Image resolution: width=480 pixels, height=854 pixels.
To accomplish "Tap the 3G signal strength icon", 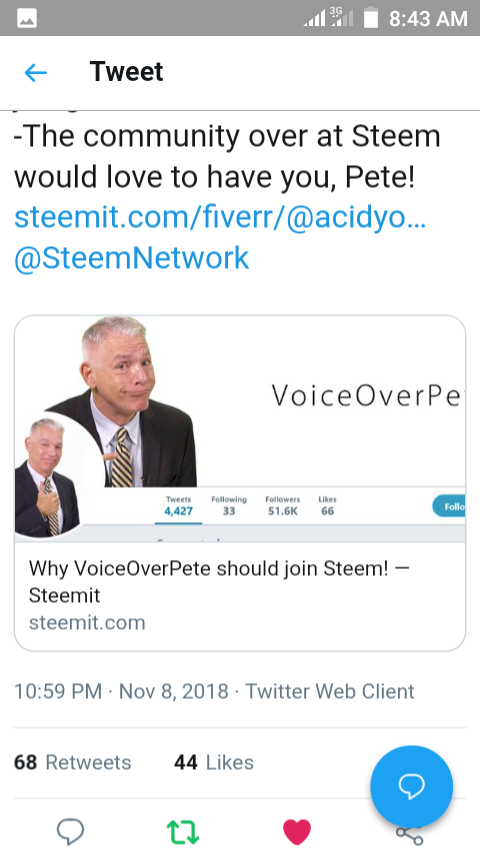I will (342, 17).
